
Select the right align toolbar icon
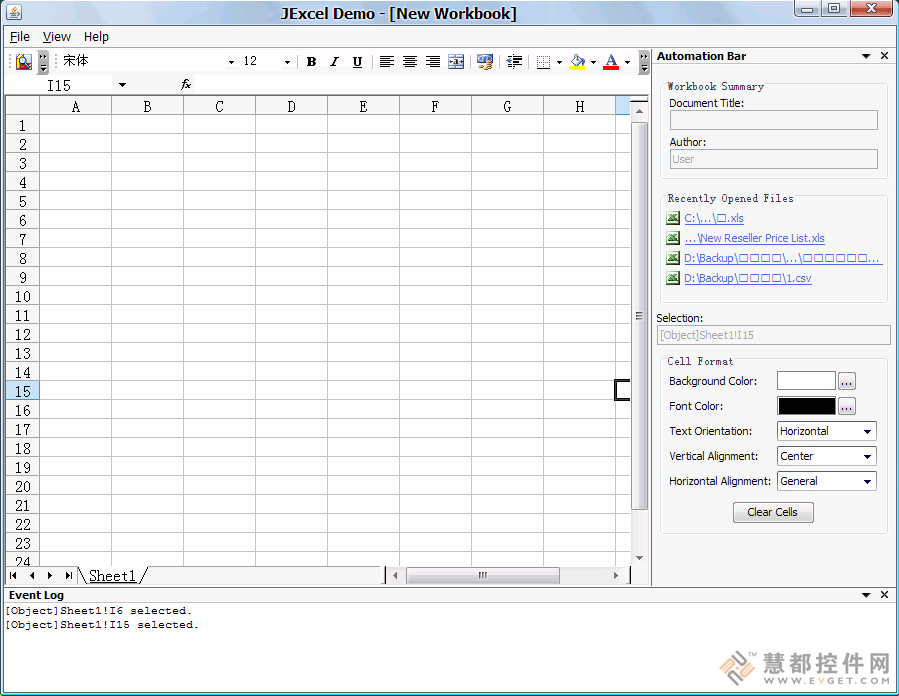coord(432,61)
